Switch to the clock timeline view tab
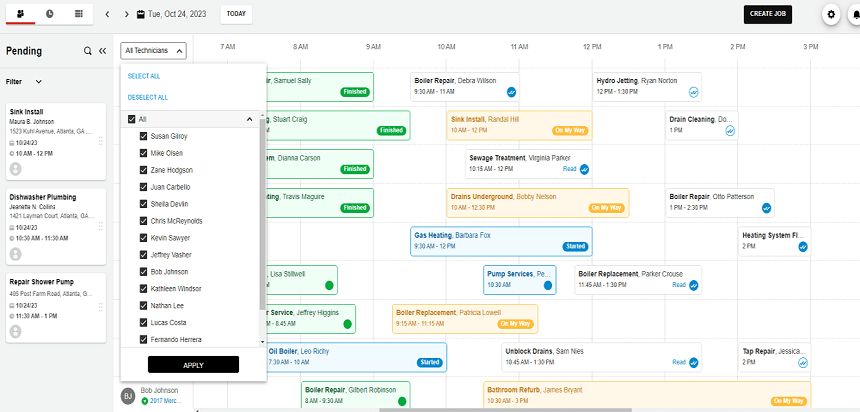Viewport: 860px width, 412px height. 50,14
